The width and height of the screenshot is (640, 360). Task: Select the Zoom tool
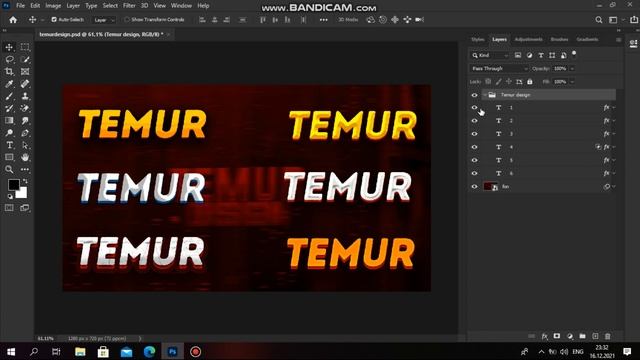point(9,169)
